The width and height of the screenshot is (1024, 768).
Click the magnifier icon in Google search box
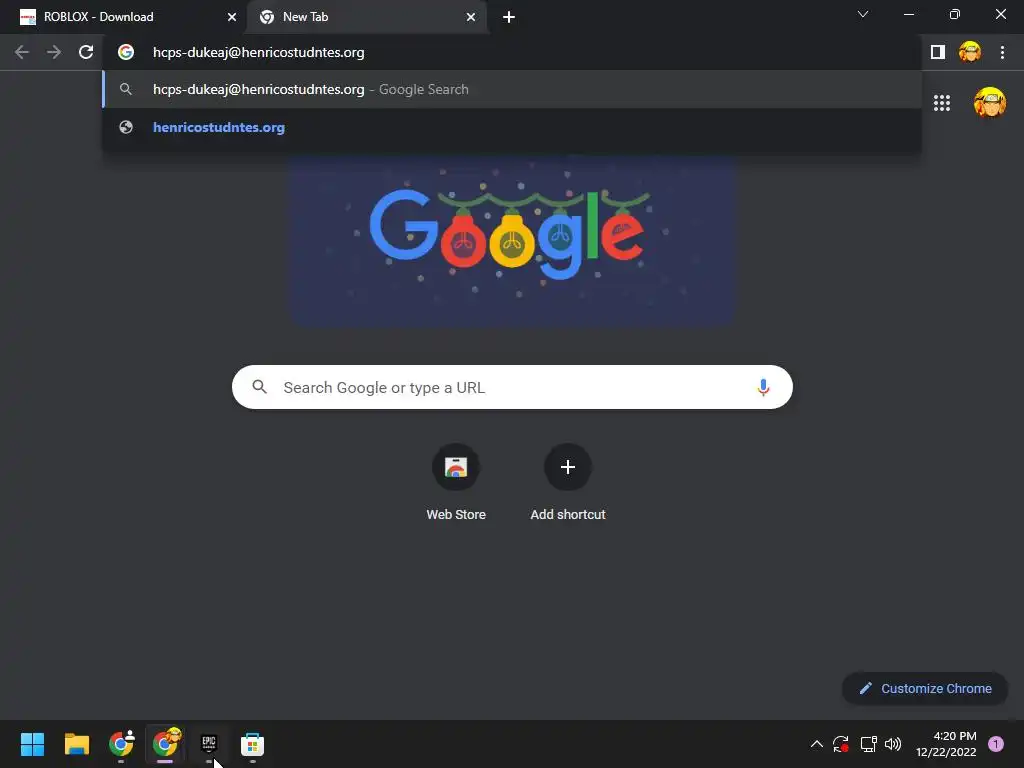tap(259, 387)
